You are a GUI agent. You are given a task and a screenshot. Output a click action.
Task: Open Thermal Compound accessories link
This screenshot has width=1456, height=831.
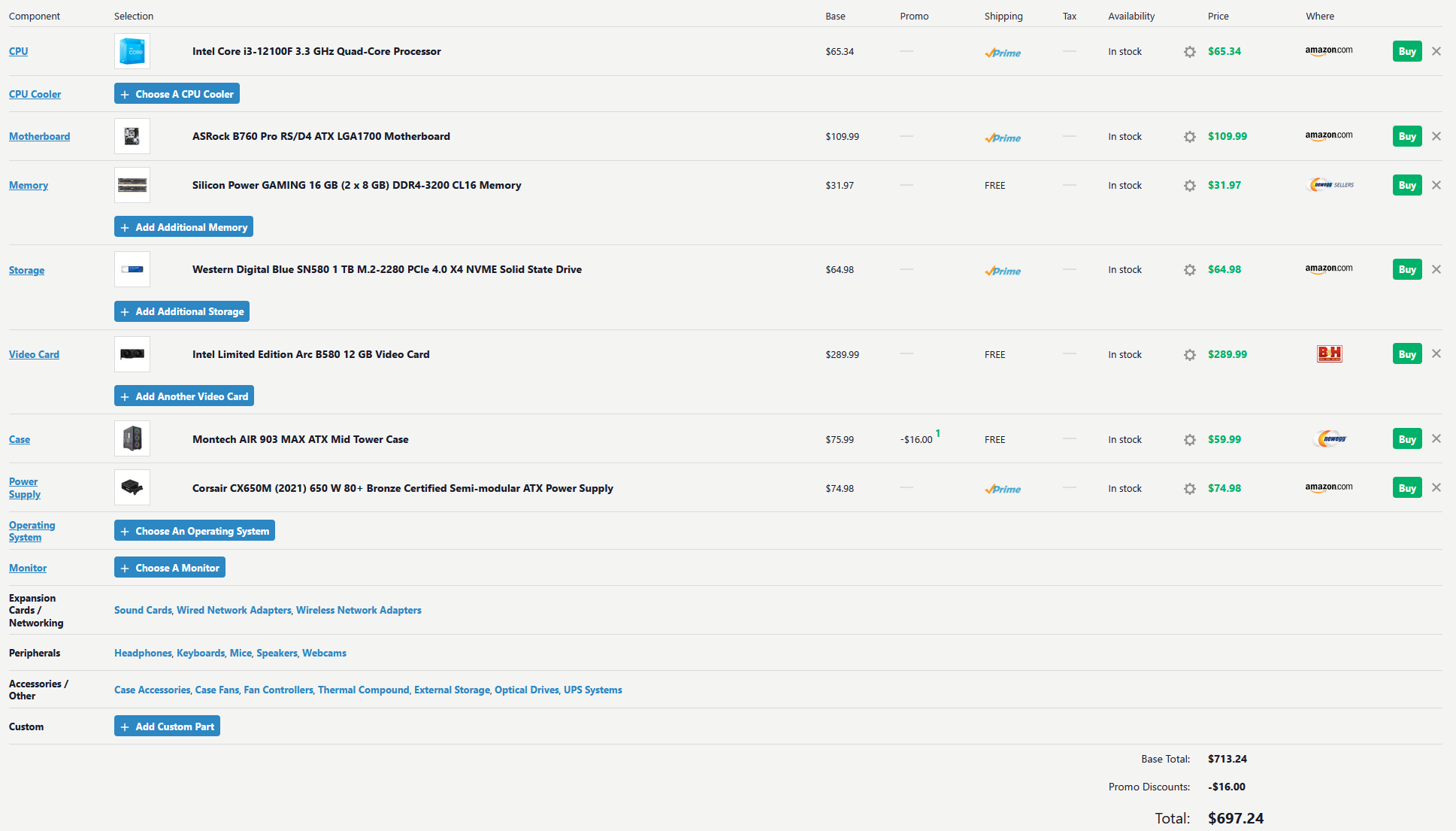click(364, 690)
